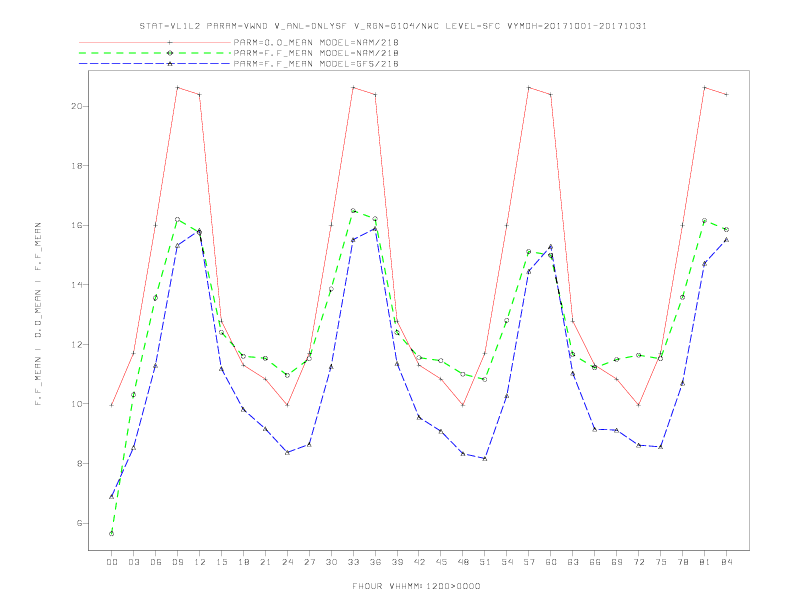The image size is (792, 612).
Task: Click the triangle marker on blue legend line
Action: point(170,64)
